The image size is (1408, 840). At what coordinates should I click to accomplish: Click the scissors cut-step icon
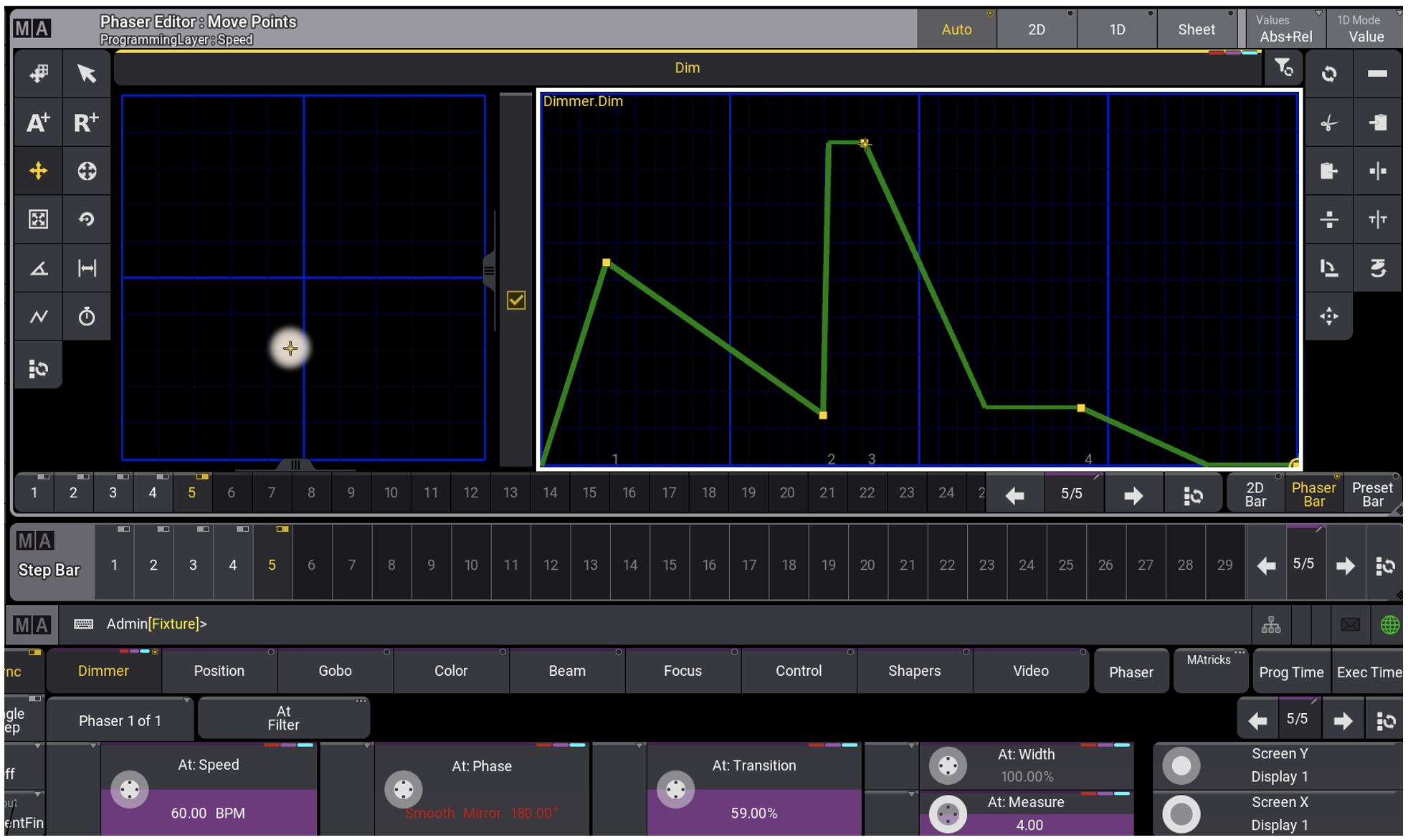coord(1328,122)
